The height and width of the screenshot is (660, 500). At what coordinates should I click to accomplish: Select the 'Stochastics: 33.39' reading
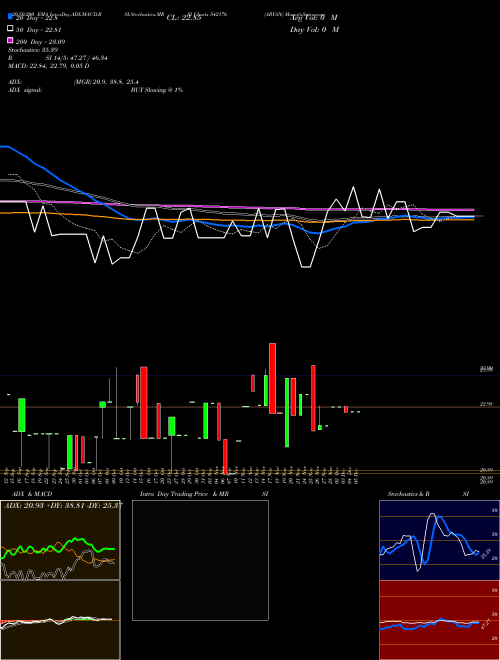(33, 50)
